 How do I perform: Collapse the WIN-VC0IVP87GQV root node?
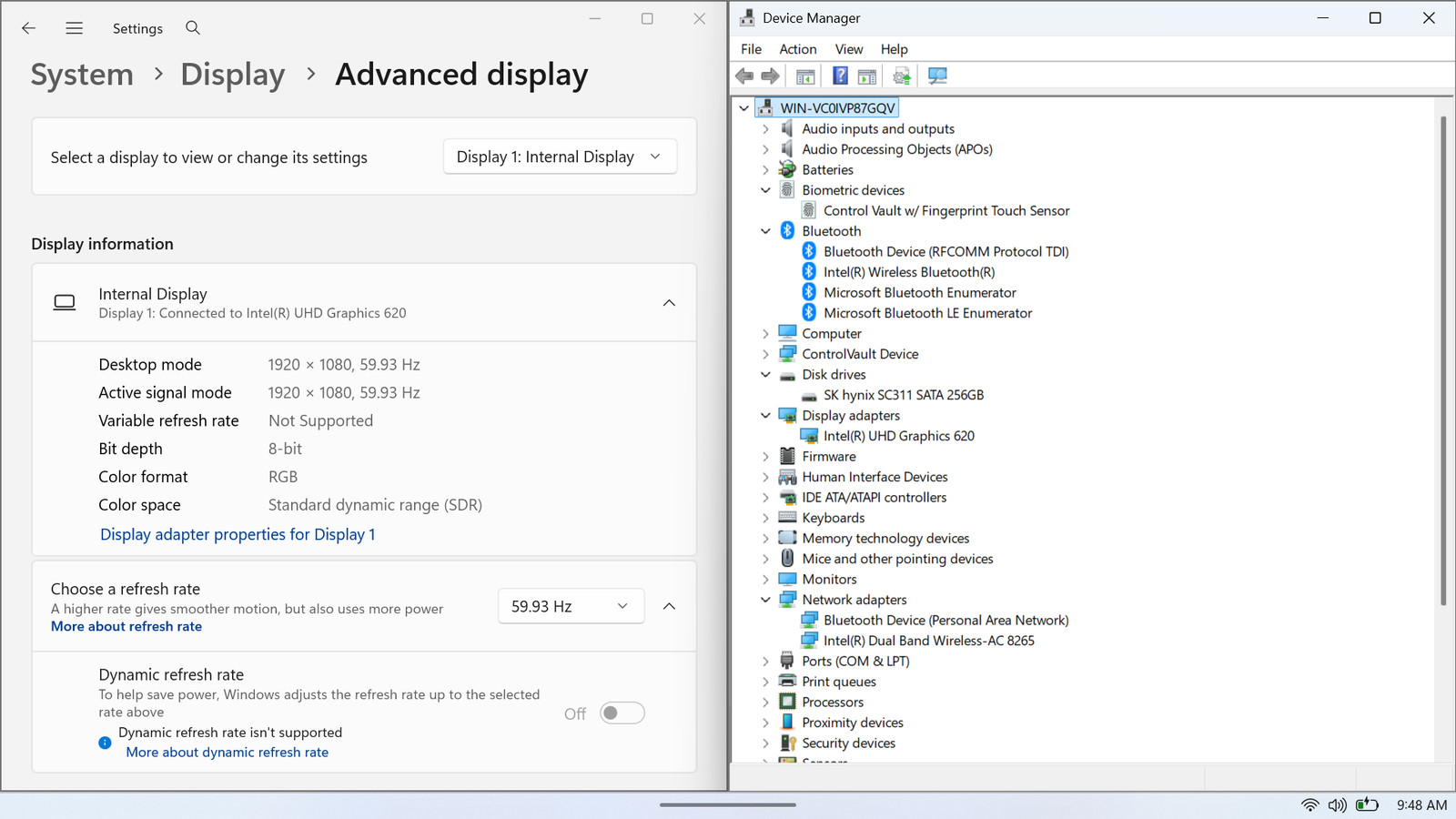pos(743,108)
